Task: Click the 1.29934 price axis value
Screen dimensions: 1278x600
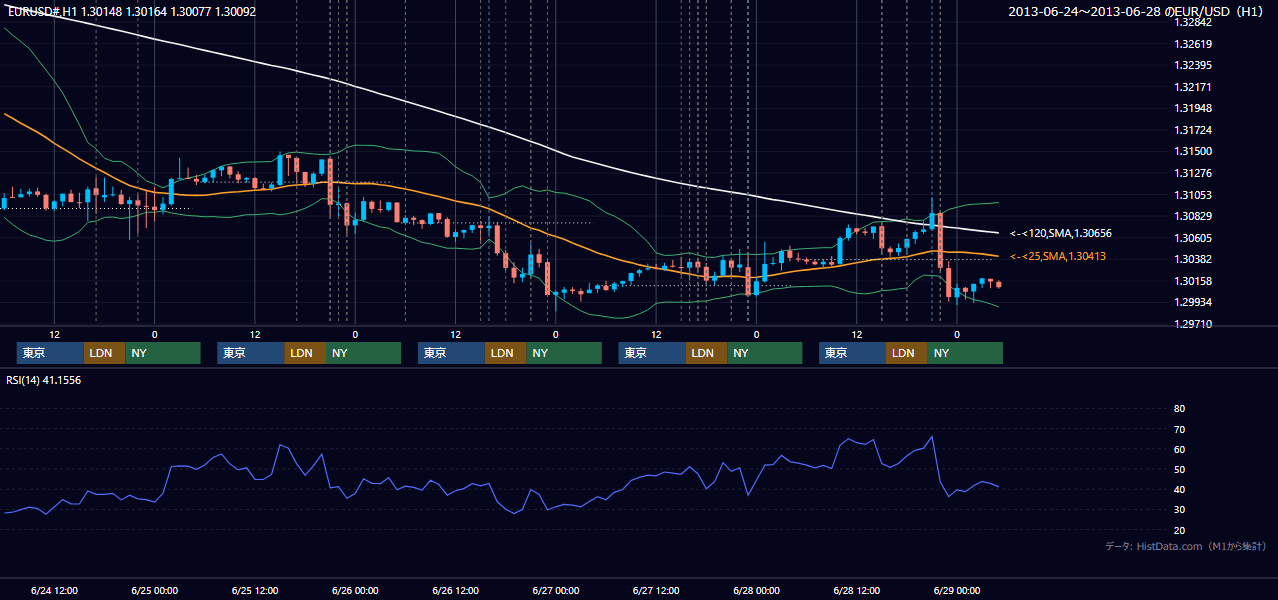Action: pyautogui.click(x=1194, y=302)
